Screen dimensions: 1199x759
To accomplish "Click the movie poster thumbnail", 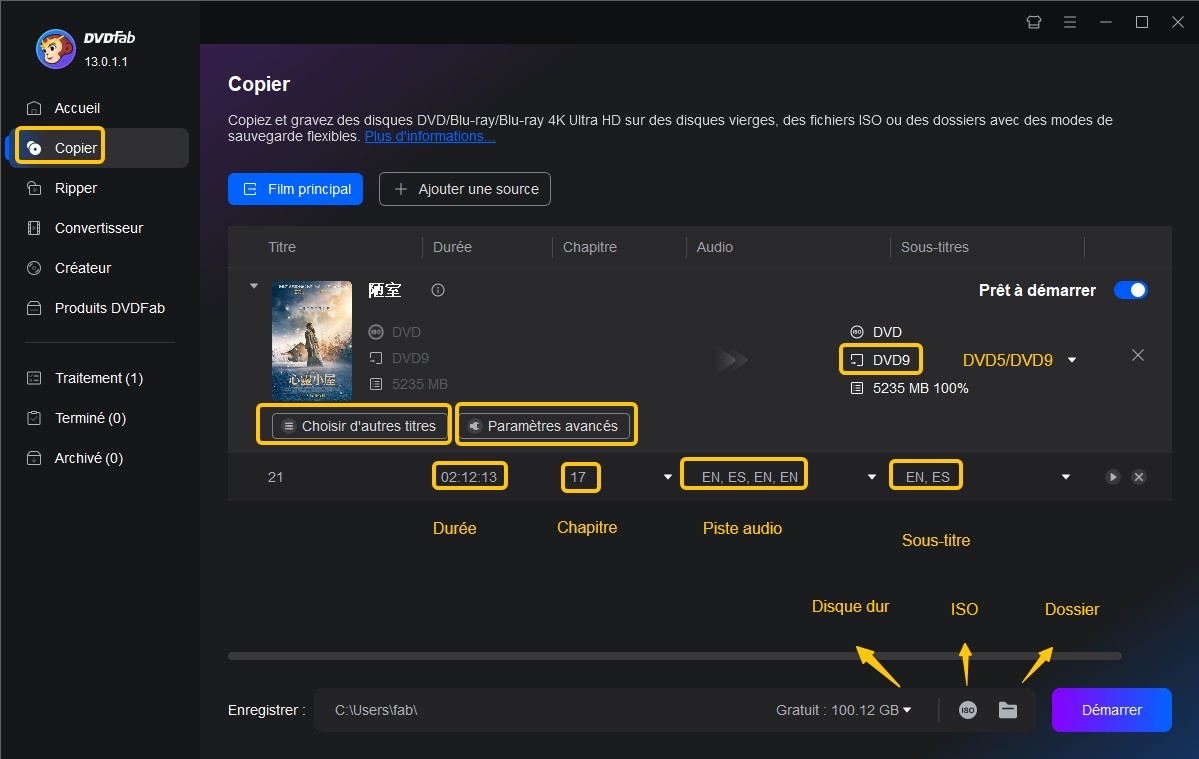I will [312, 340].
